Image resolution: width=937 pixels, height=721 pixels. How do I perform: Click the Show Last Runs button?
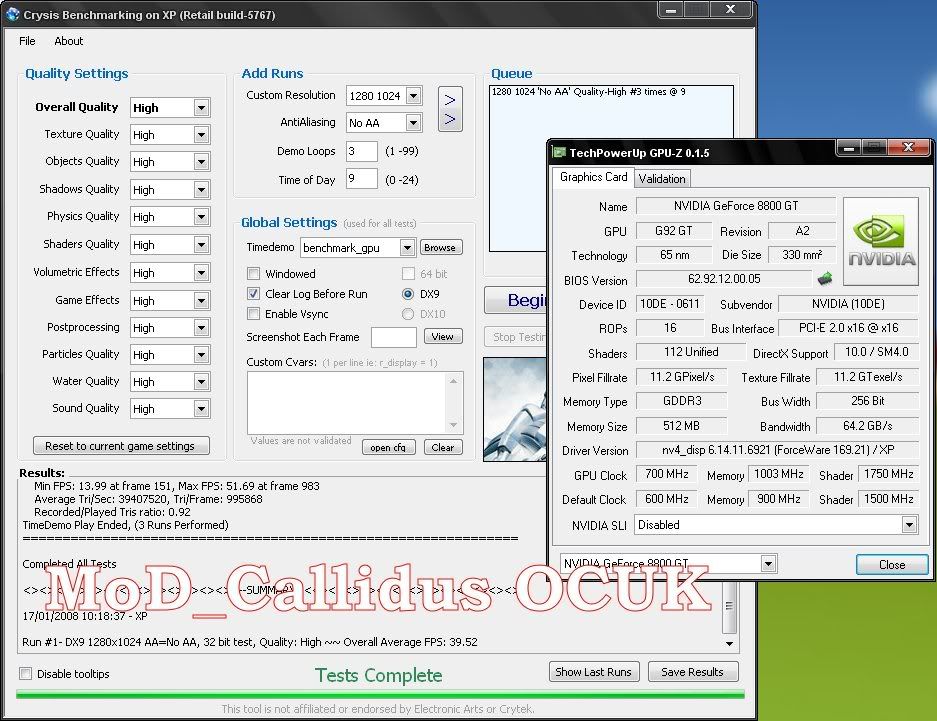pos(593,672)
